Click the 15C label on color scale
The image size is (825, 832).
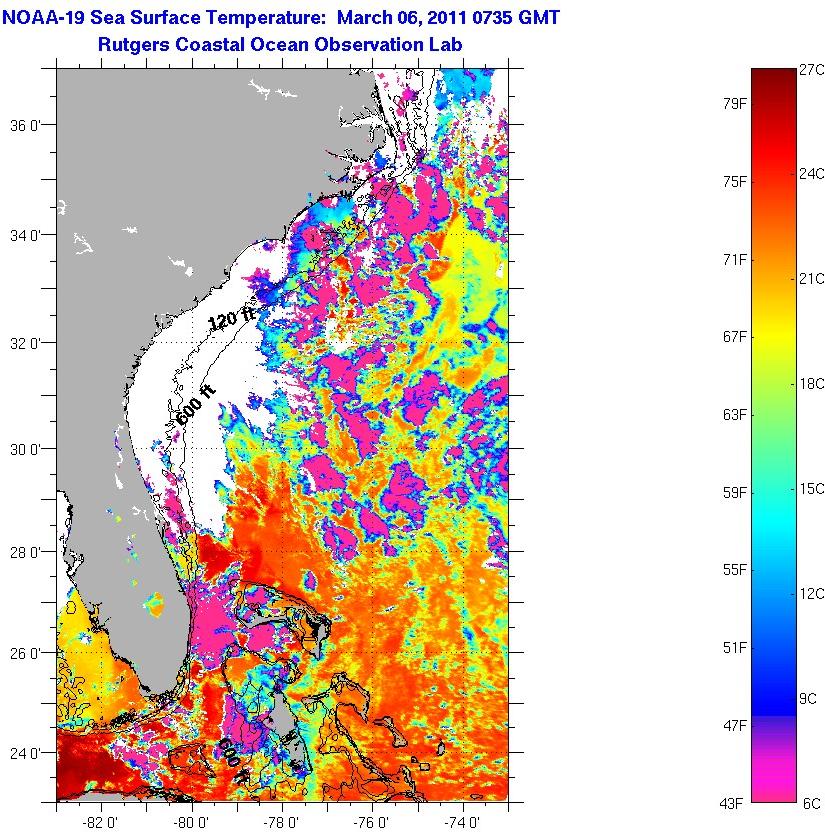click(x=812, y=489)
